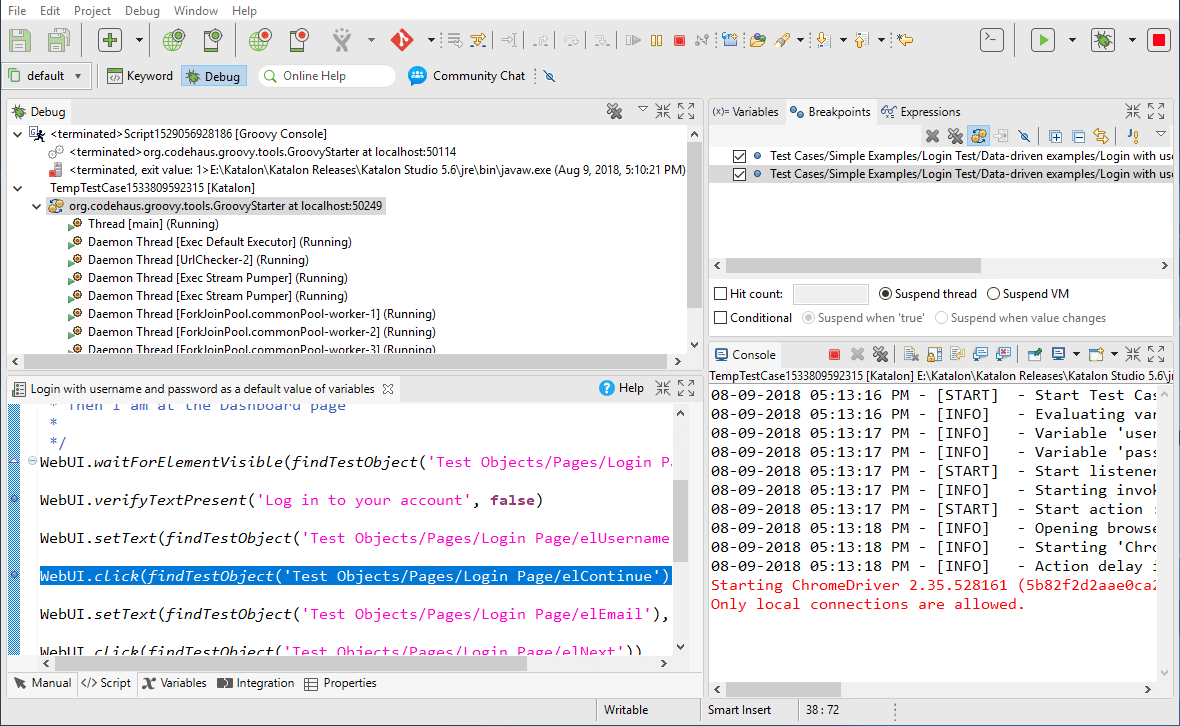Close the Login test case editor tab
The width and height of the screenshot is (1180, 726).
click(x=388, y=389)
